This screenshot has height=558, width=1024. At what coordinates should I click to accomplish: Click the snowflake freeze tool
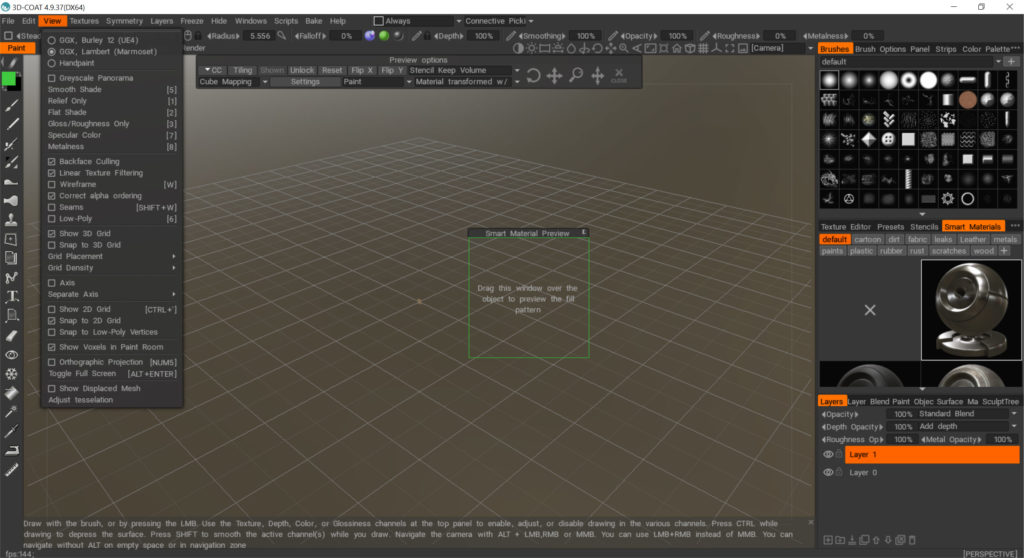coord(11,374)
